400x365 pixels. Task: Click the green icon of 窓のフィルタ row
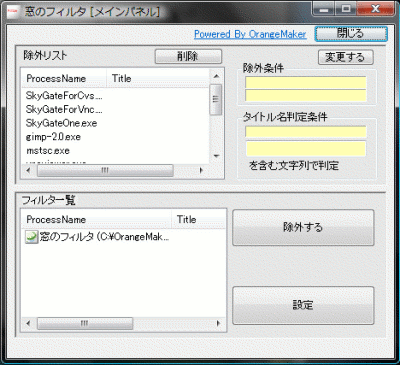pos(32,237)
